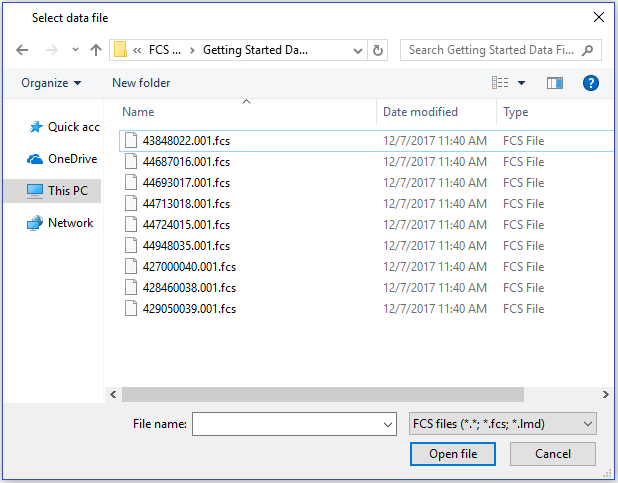Image resolution: width=618 pixels, height=483 pixels.
Task: Select file 44713018.001.fcs
Action: (x=366, y=203)
